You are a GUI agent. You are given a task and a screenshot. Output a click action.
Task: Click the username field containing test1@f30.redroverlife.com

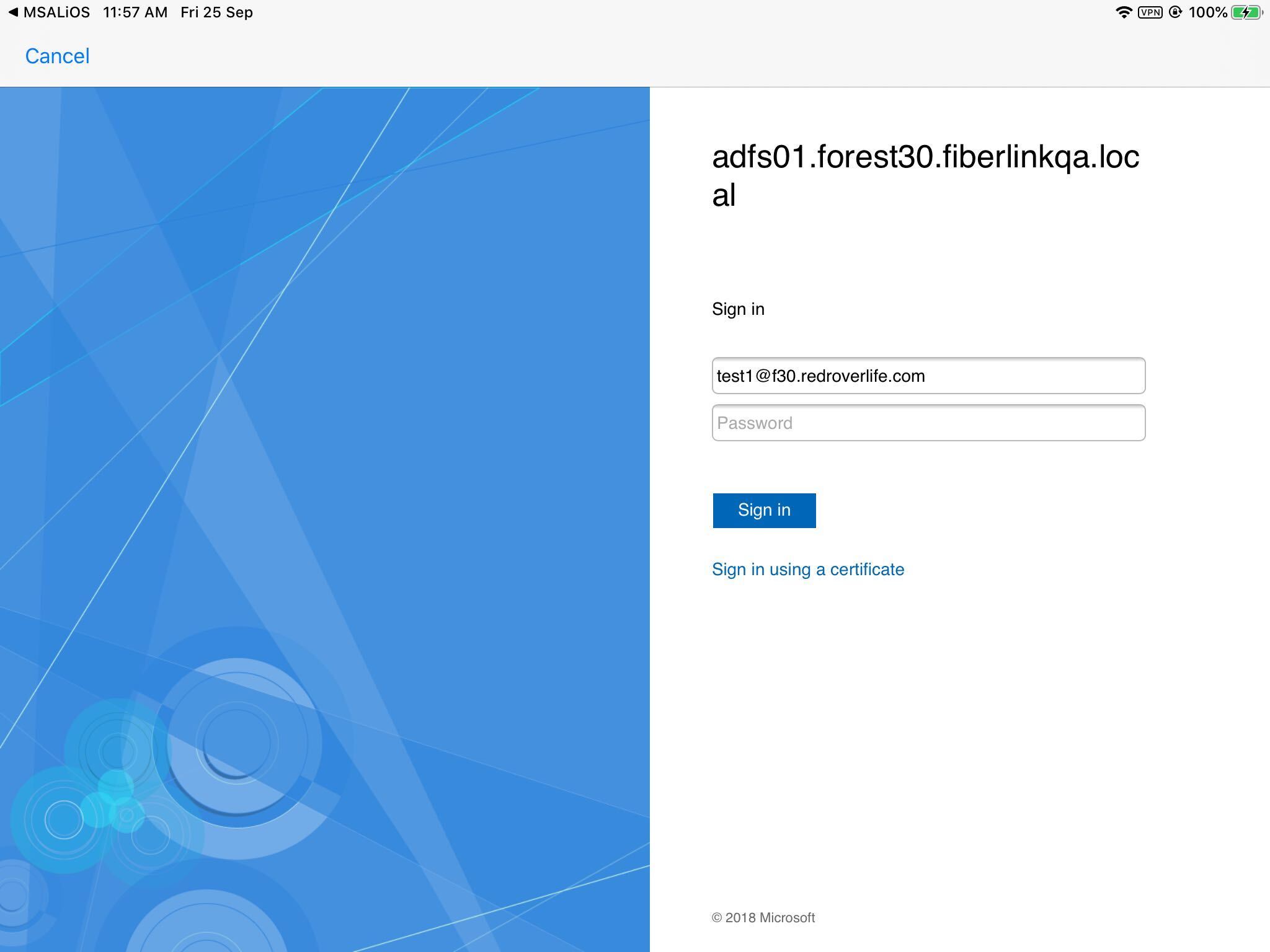click(928, 376)
